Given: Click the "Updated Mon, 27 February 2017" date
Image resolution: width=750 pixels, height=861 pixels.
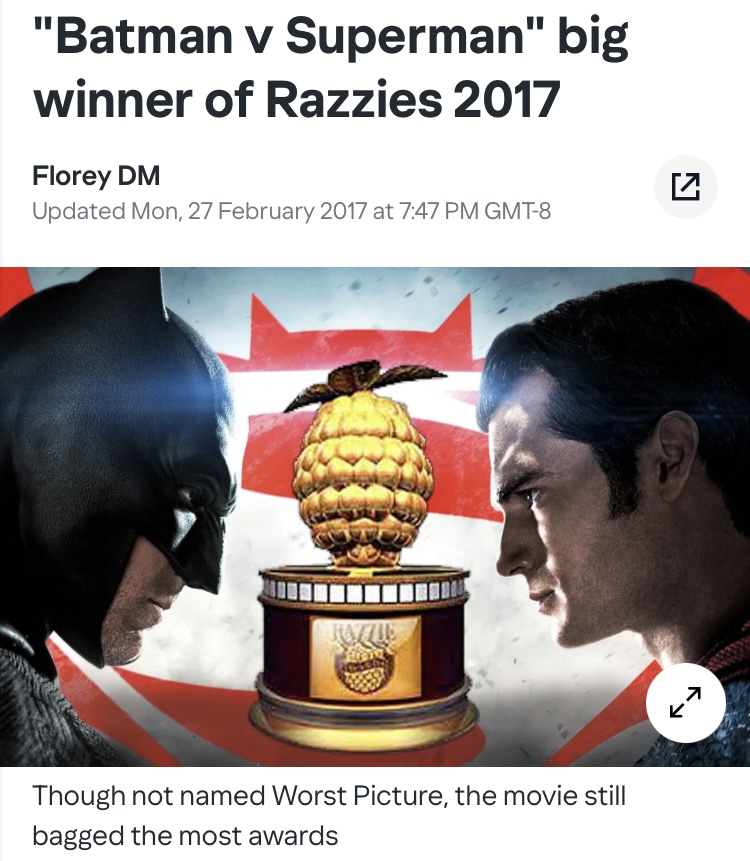Looking at the screenshot, I should [199, 211].
